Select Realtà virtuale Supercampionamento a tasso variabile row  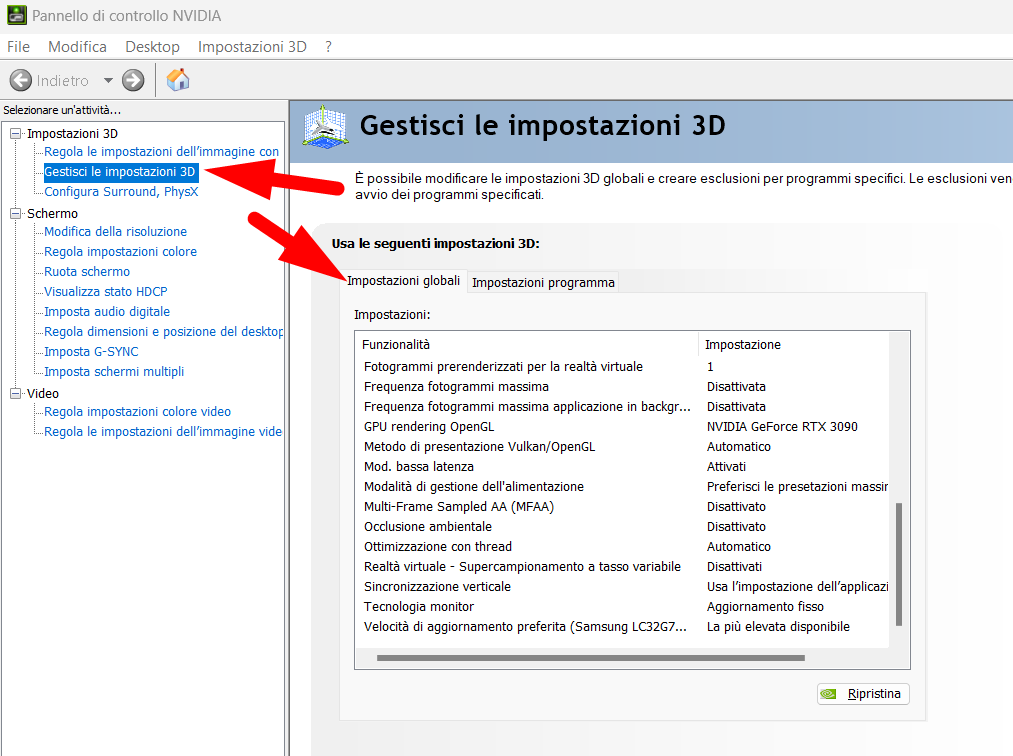coord(622,567)
